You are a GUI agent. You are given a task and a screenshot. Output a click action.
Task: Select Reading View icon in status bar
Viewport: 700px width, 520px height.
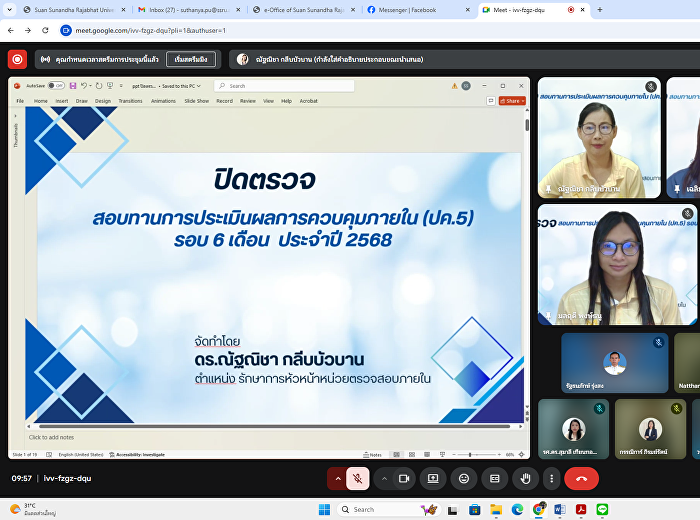(x=427, y=455)
